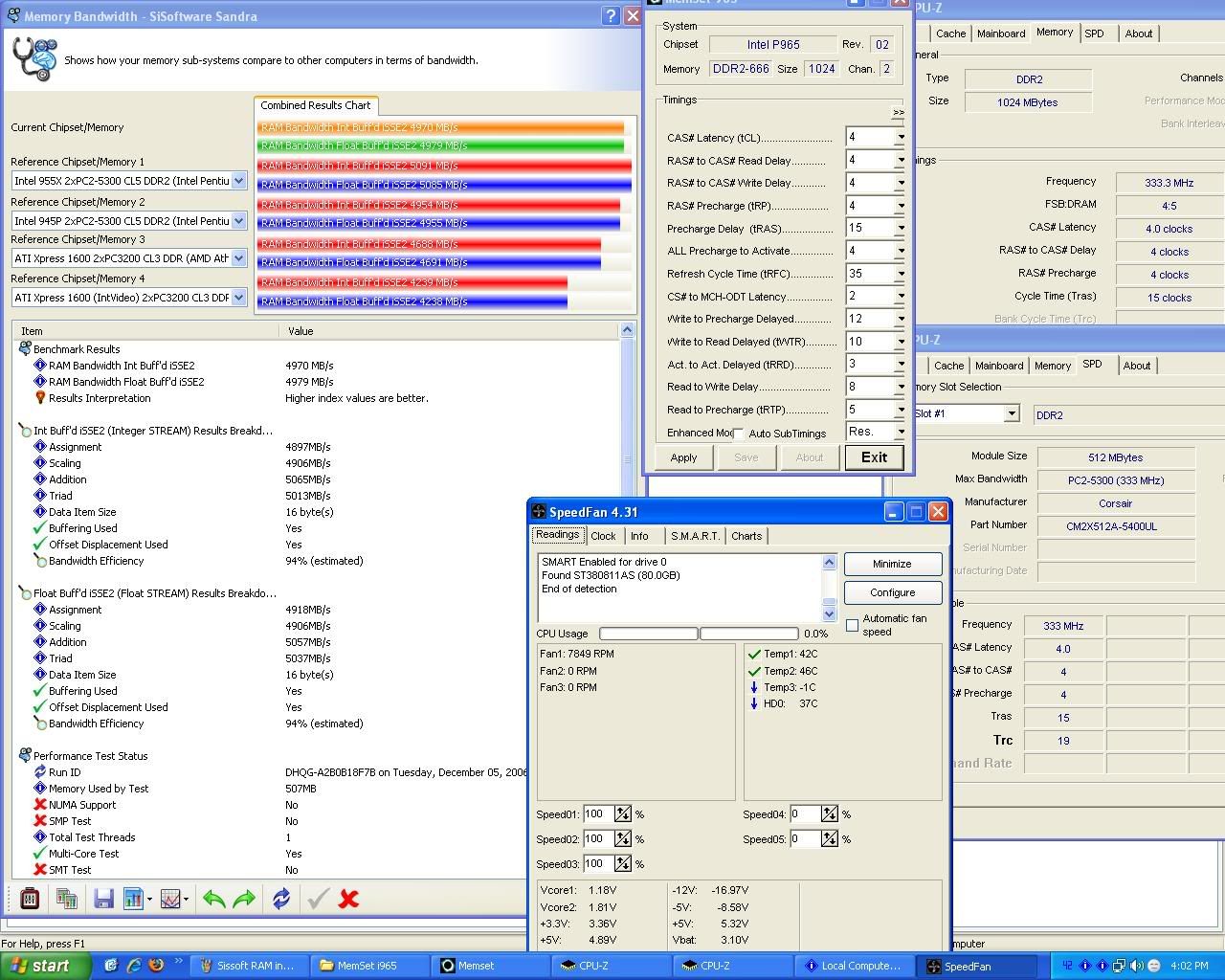The width and height of the screenshot is (1225, 980).
Task: Open Precharge Delay (tRAS) dropdown in MemSet
Action: coord(900,229)
